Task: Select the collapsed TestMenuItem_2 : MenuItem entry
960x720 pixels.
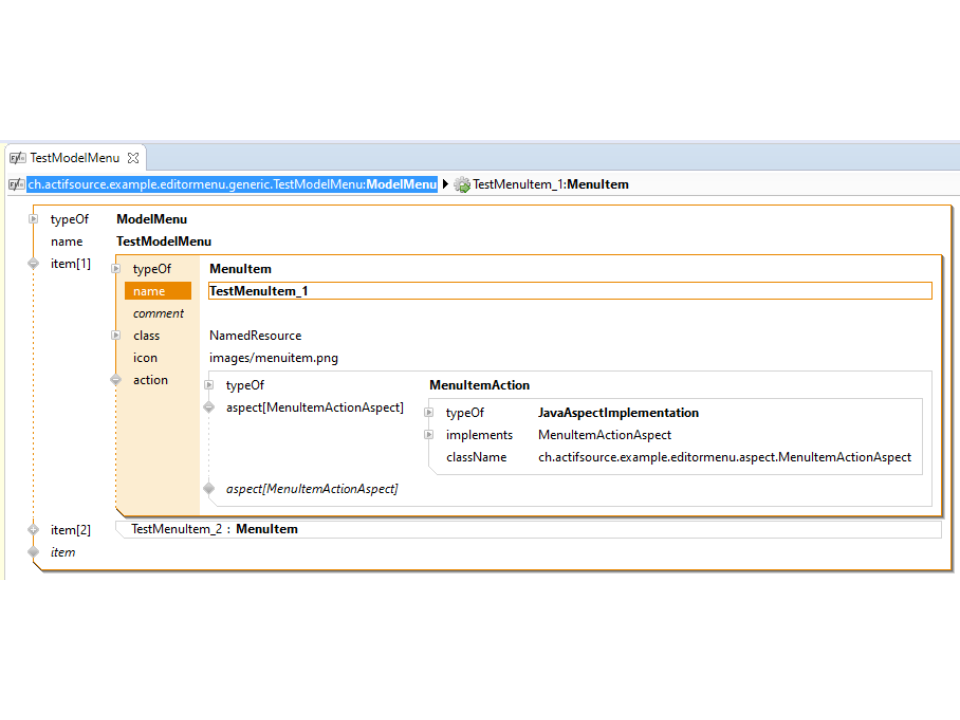Action: pyautogui.click(x=215, y=529)
